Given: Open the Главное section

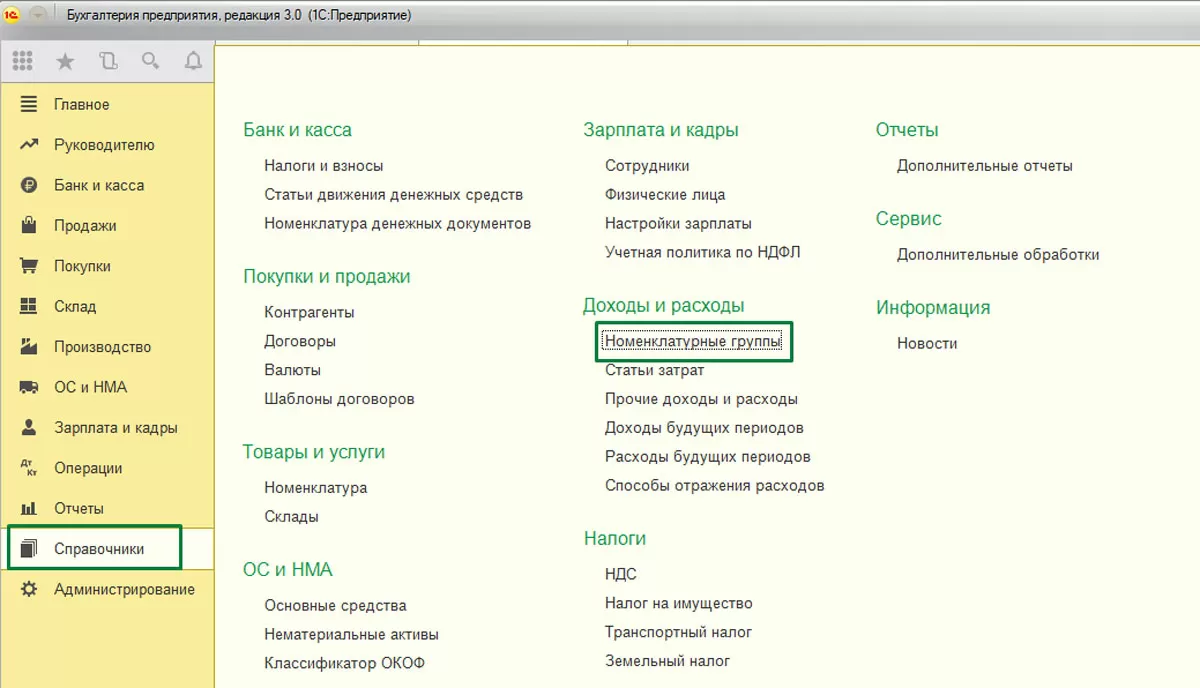Looking at the screenshot, I should pos(82,104).
